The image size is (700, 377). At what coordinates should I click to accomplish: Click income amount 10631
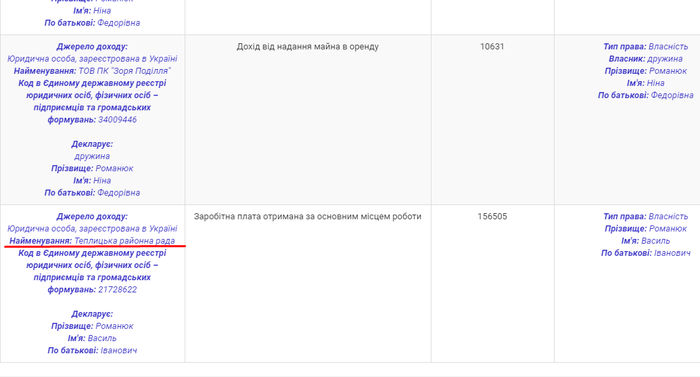click(x=492, y=46)
